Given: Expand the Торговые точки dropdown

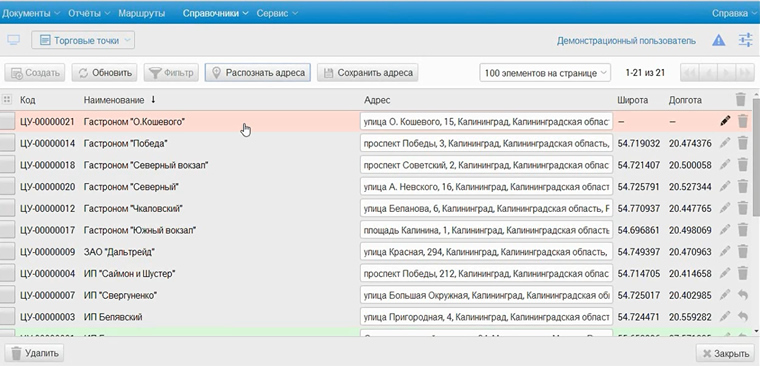Looking at the screenshot, I should pos(83,41).
